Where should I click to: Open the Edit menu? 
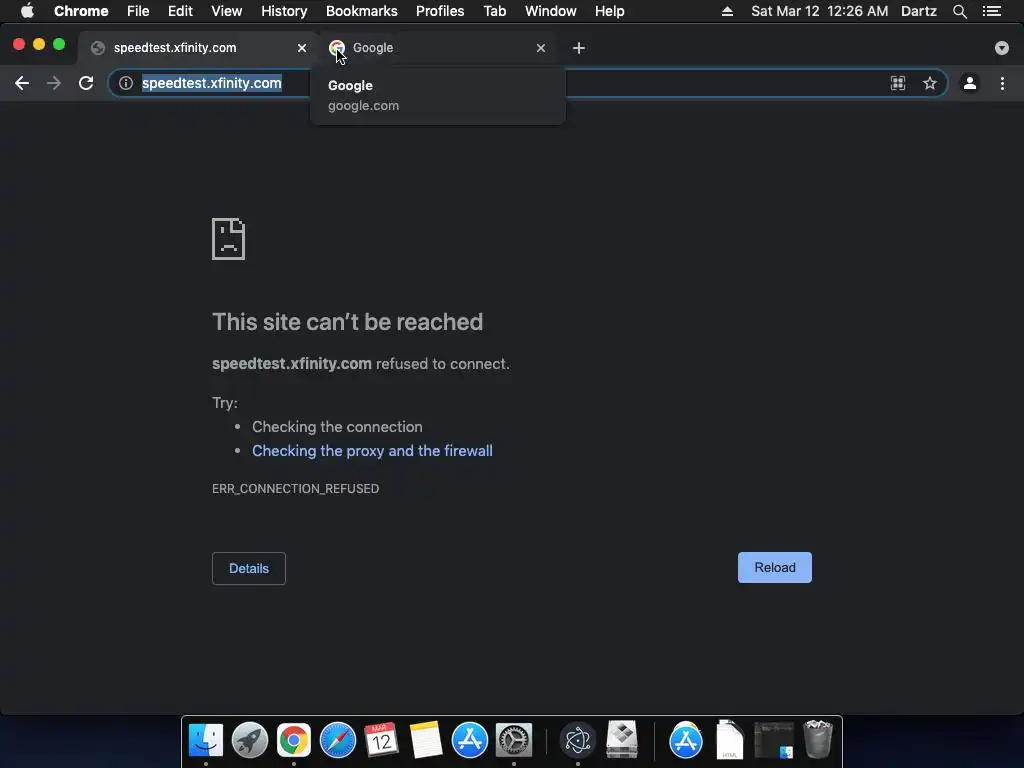[180, 11]
